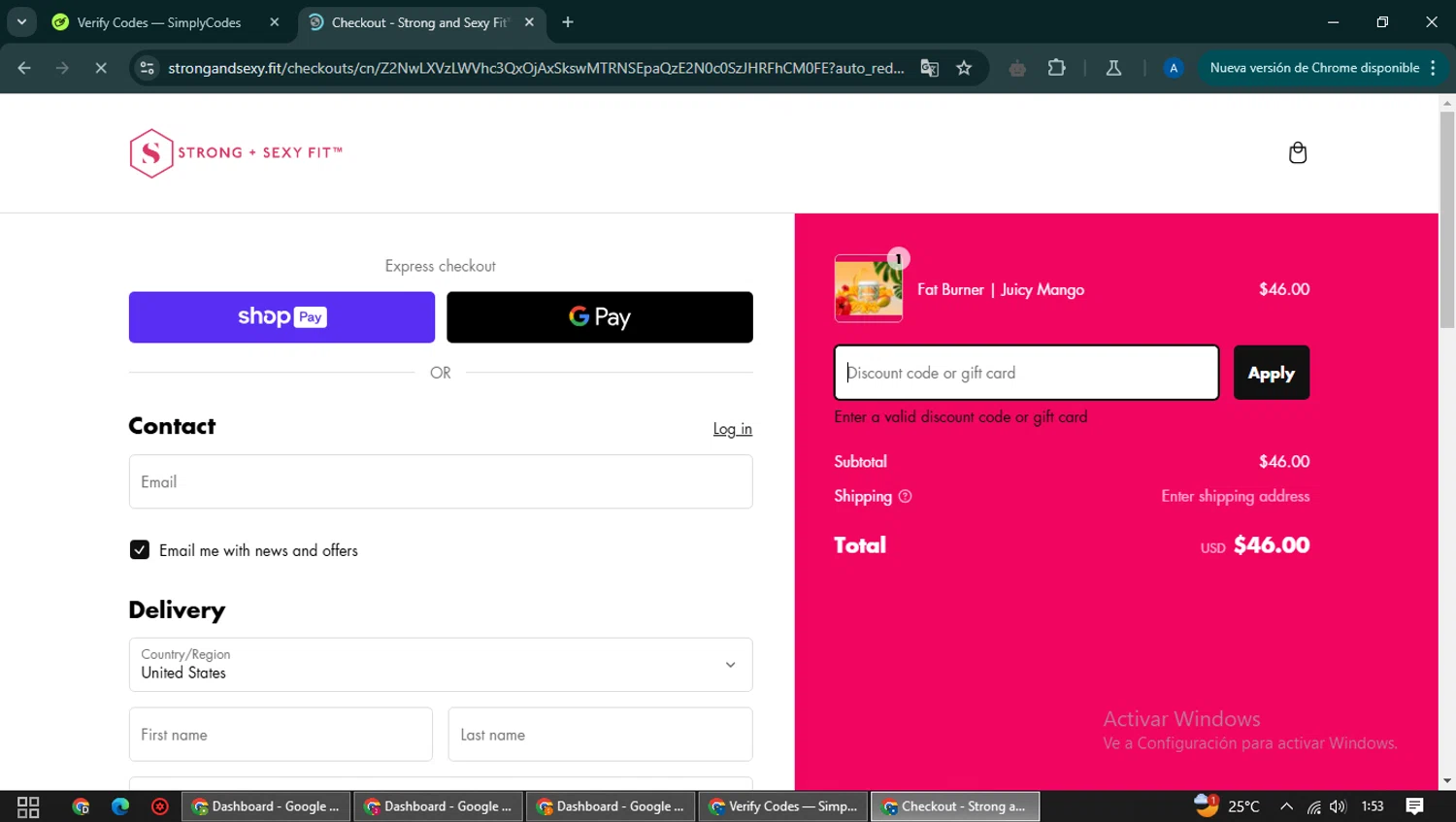Click the browser forward arrow
1456x822 pixels.
click(x=62, y=68)
